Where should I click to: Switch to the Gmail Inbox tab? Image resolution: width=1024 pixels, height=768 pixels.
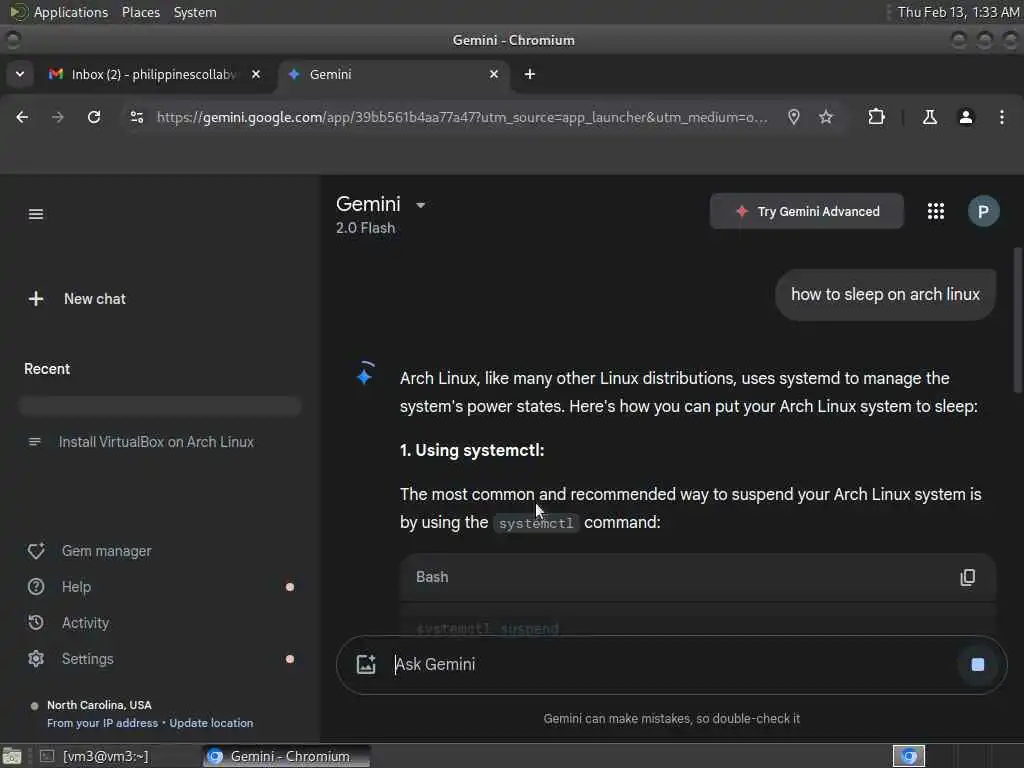tap(153, 74)
